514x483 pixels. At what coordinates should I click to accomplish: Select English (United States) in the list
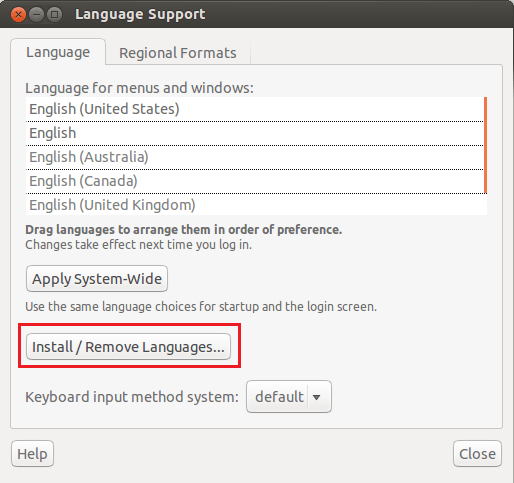255,109
